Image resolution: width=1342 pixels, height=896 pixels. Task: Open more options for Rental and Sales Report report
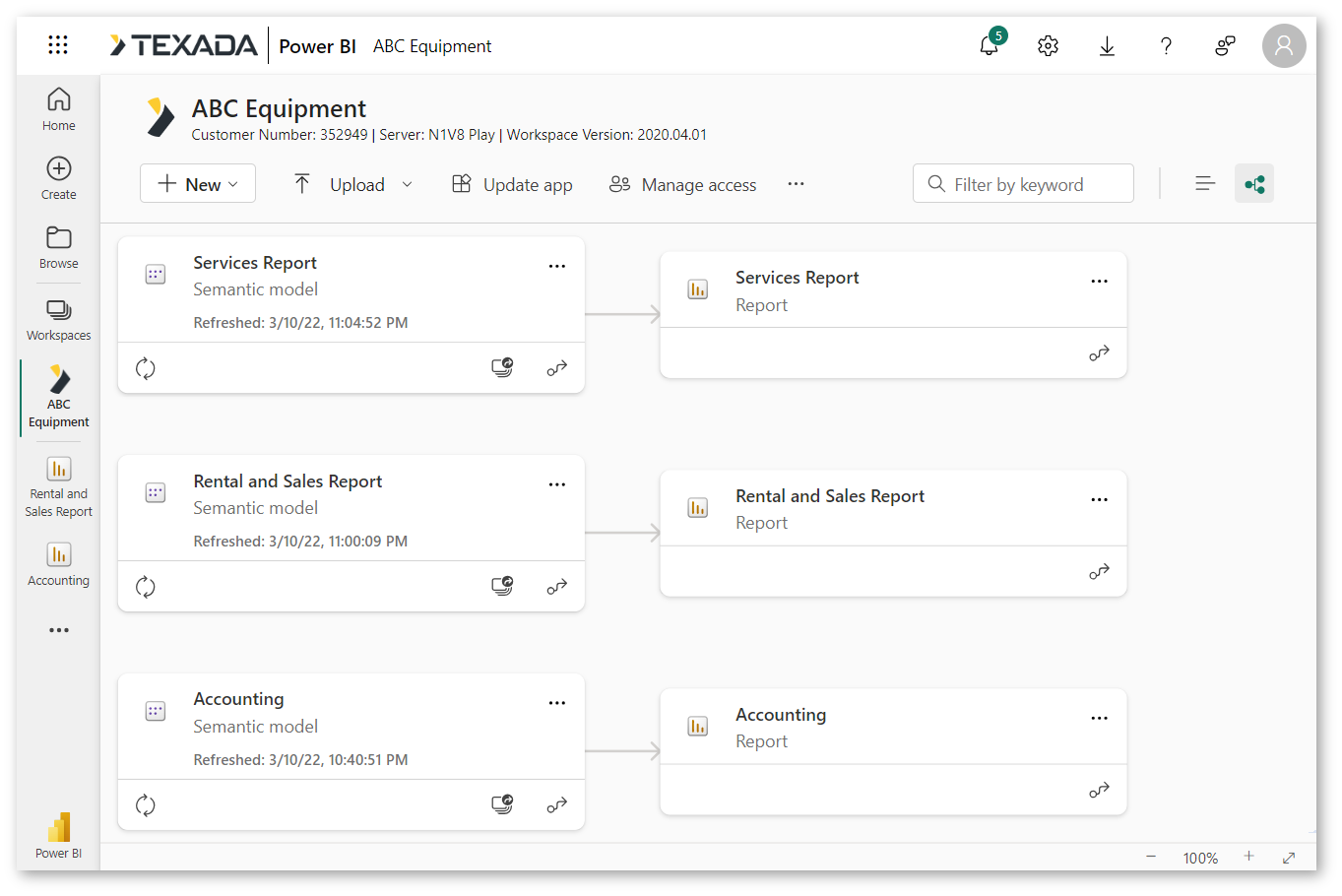click(x=1100, y=500)
